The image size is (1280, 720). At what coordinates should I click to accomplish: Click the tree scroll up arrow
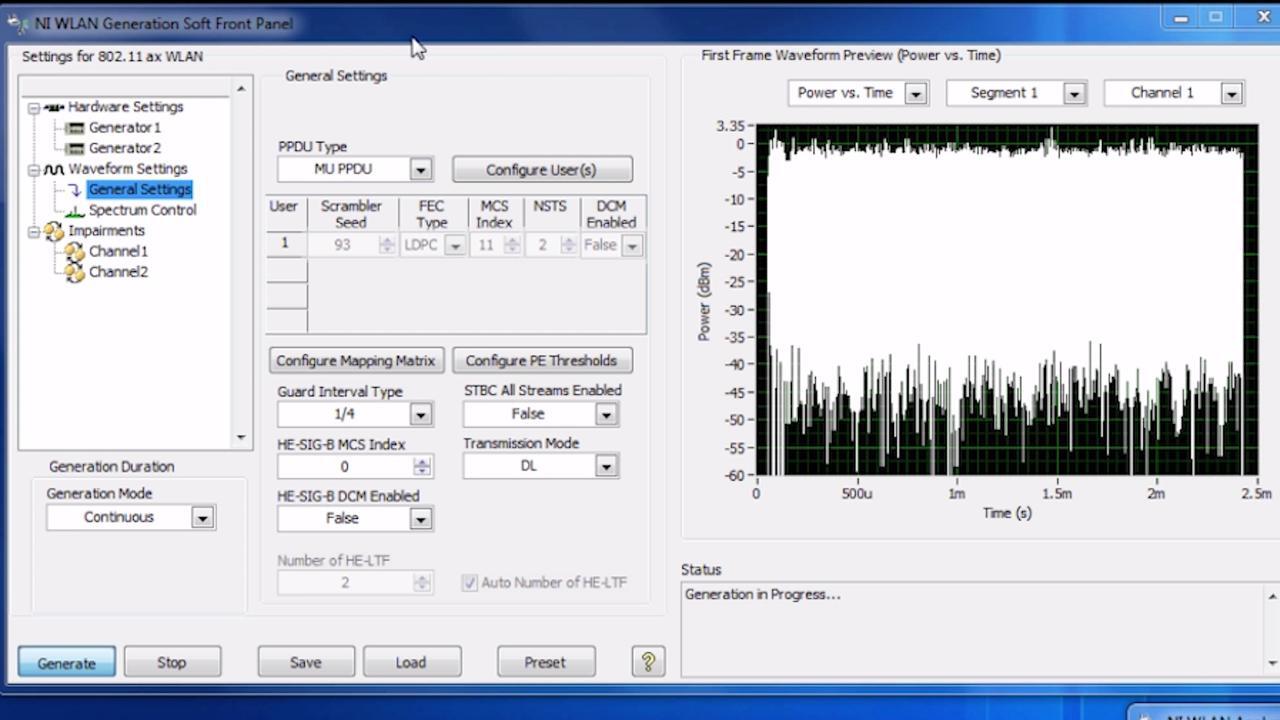(241, 89)
